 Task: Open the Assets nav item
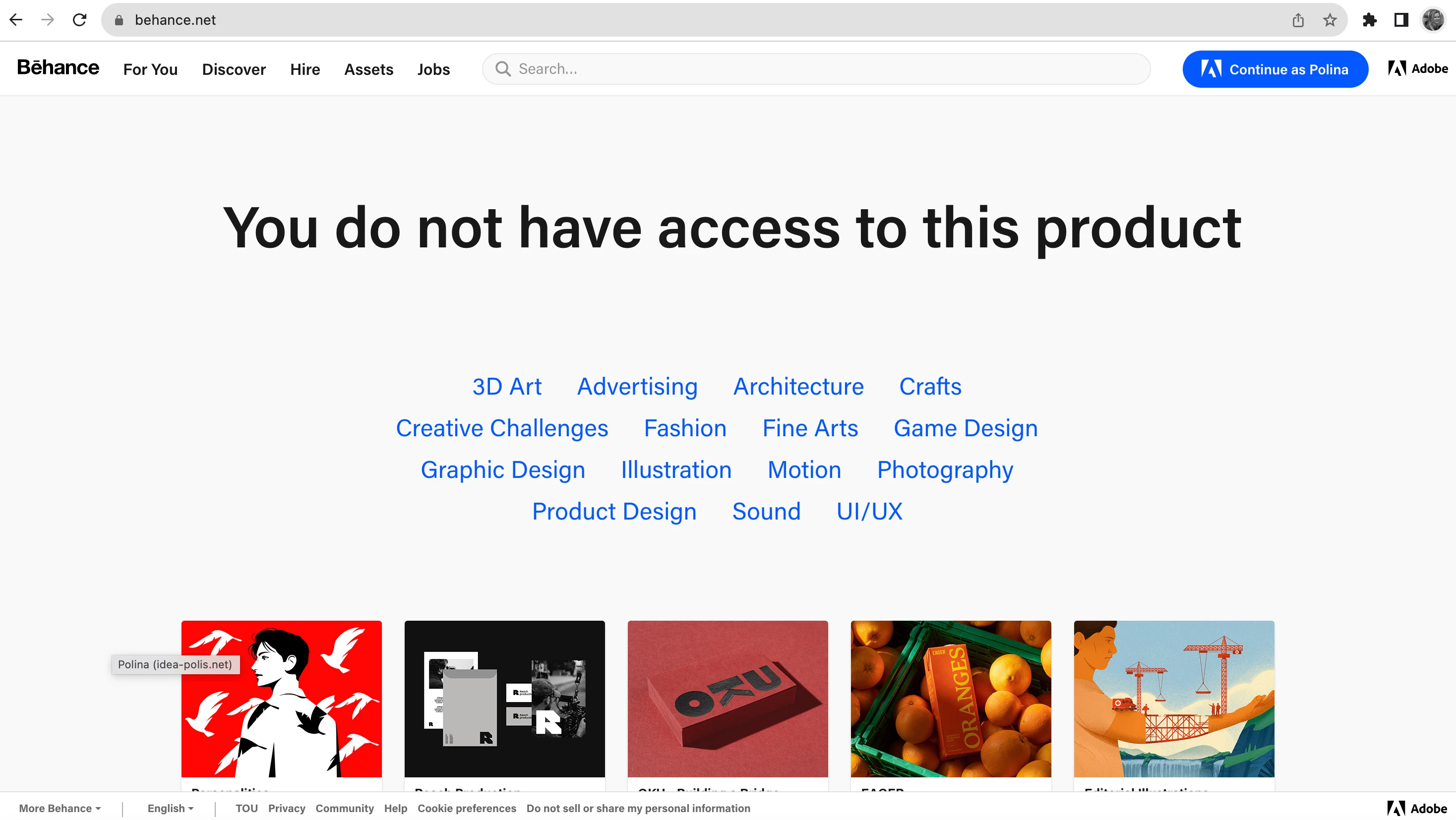[x=368, y=69]
